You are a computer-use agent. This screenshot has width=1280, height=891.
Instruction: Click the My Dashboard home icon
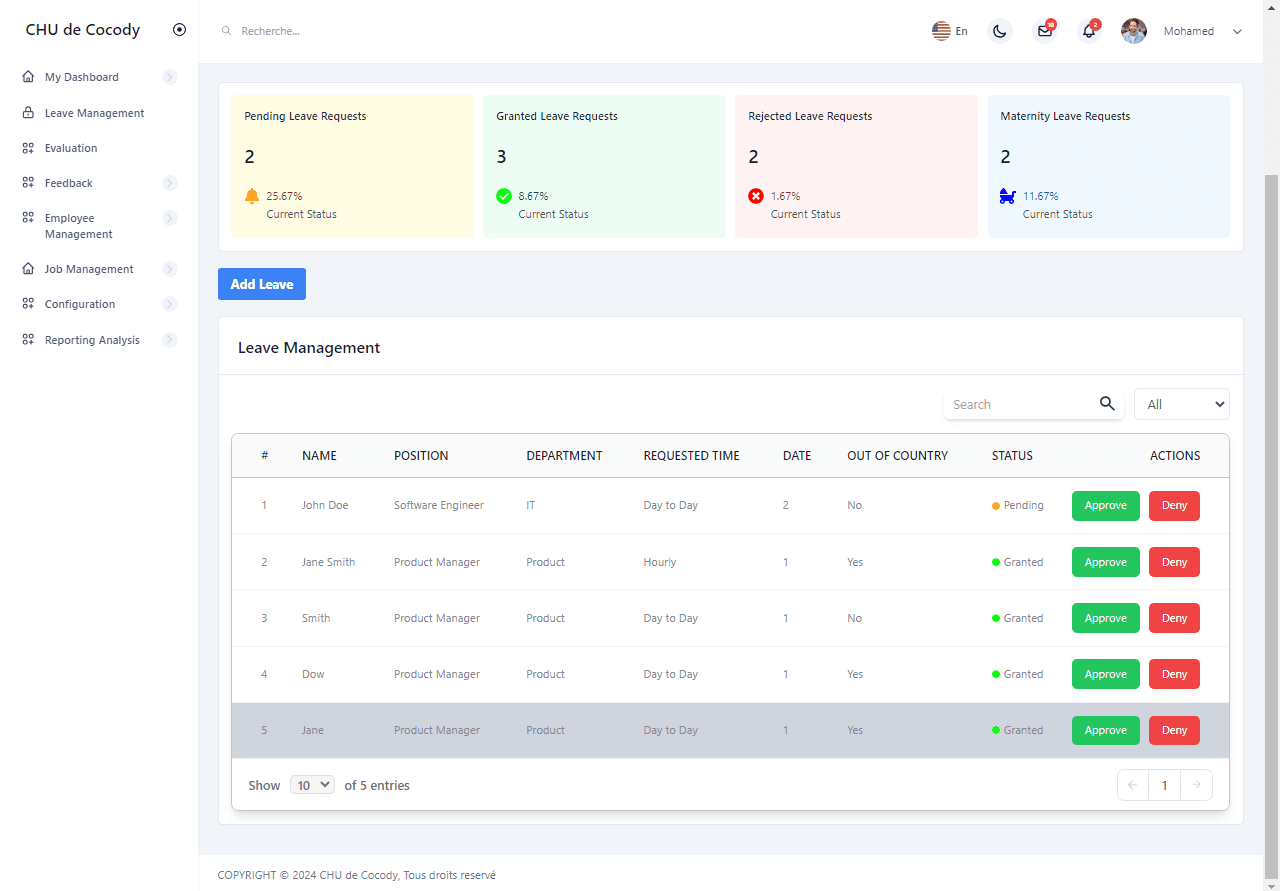pos(27,76)
